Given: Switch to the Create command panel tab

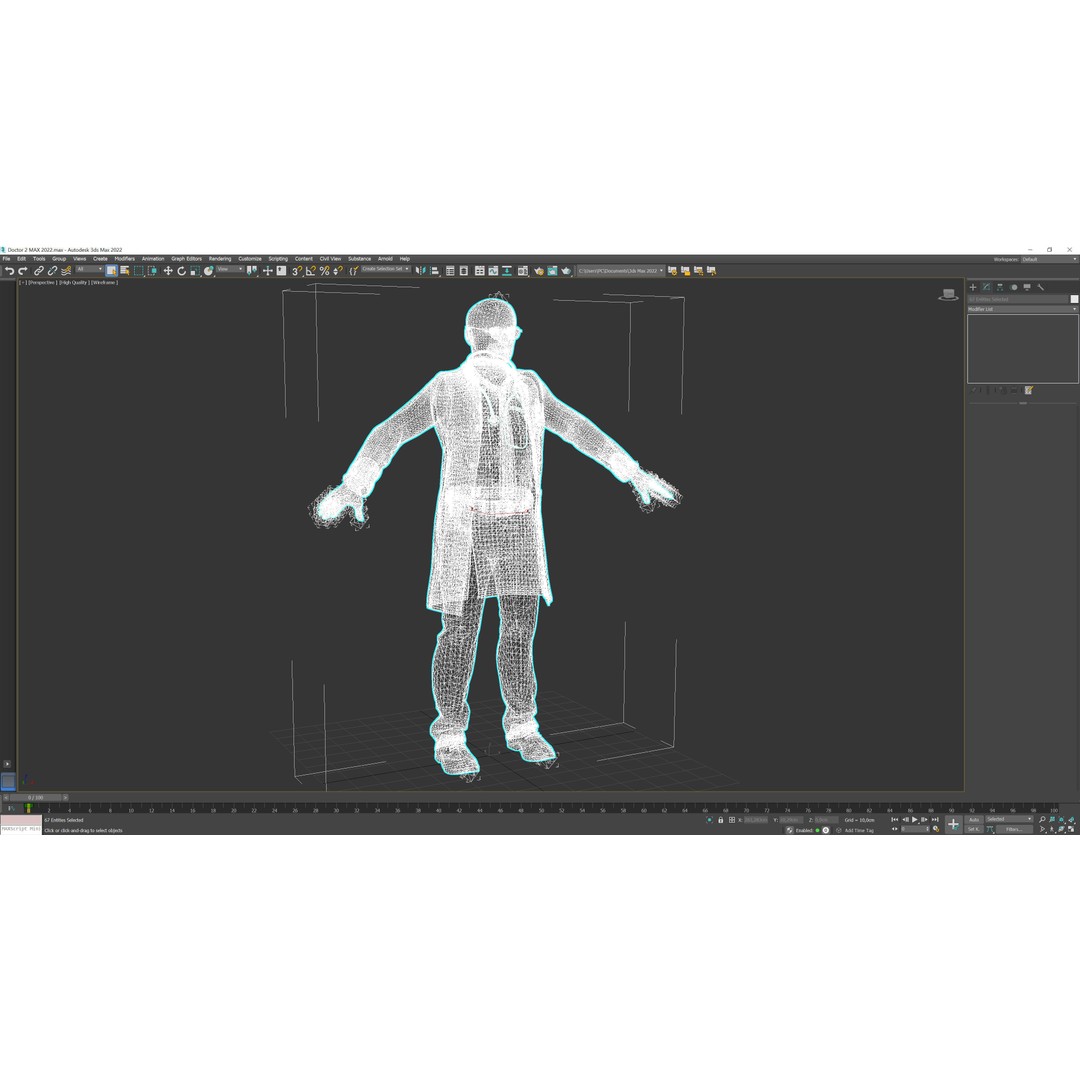Looking at the screenshot, I should pyautogui.click(x=973, y=287).
